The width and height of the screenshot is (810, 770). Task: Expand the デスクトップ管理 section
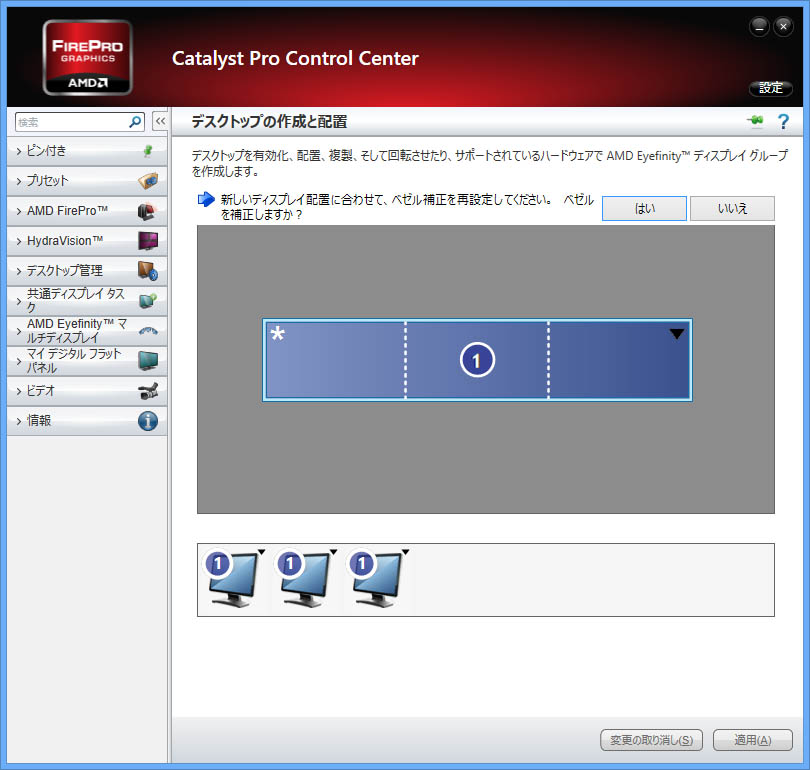point(87,271)
